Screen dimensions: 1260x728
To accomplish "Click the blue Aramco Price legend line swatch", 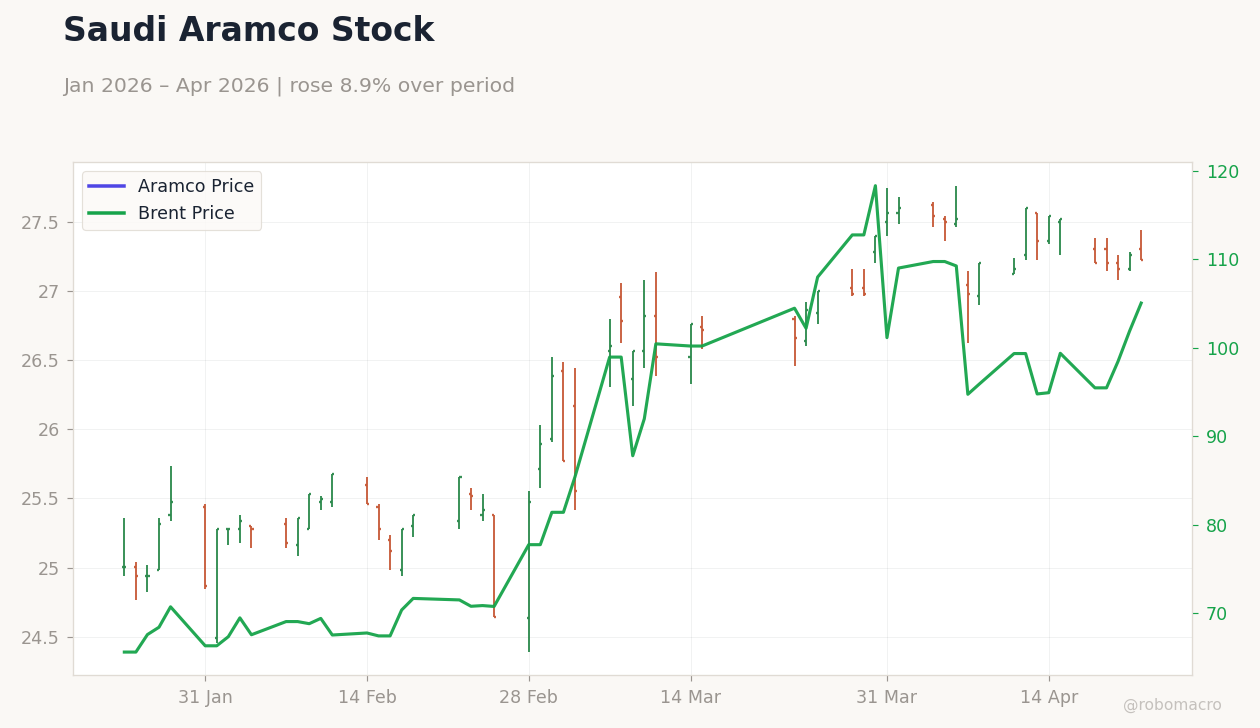I will (x=107, y=186).
